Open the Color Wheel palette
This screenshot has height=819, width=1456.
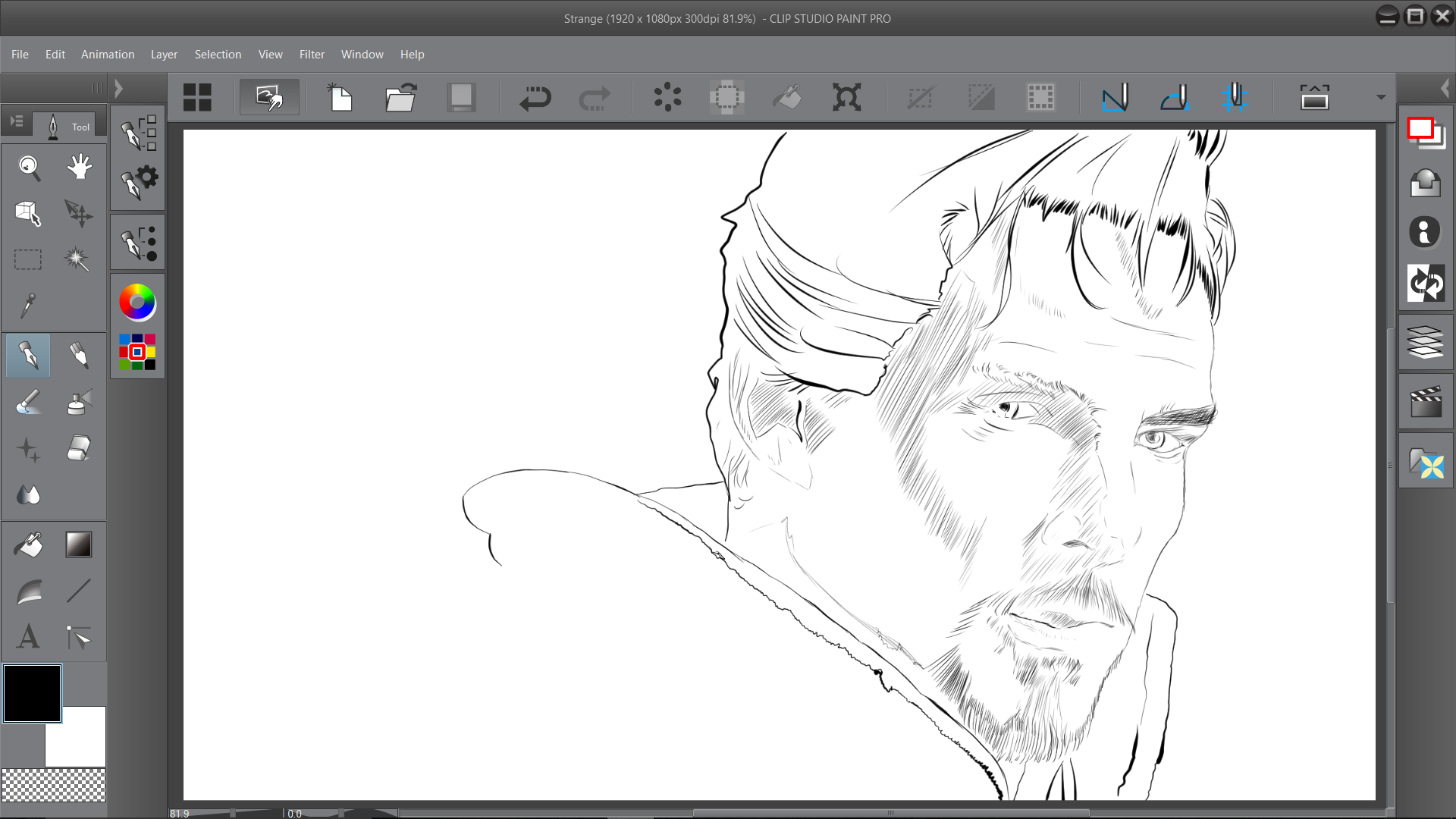click(137, 303)
